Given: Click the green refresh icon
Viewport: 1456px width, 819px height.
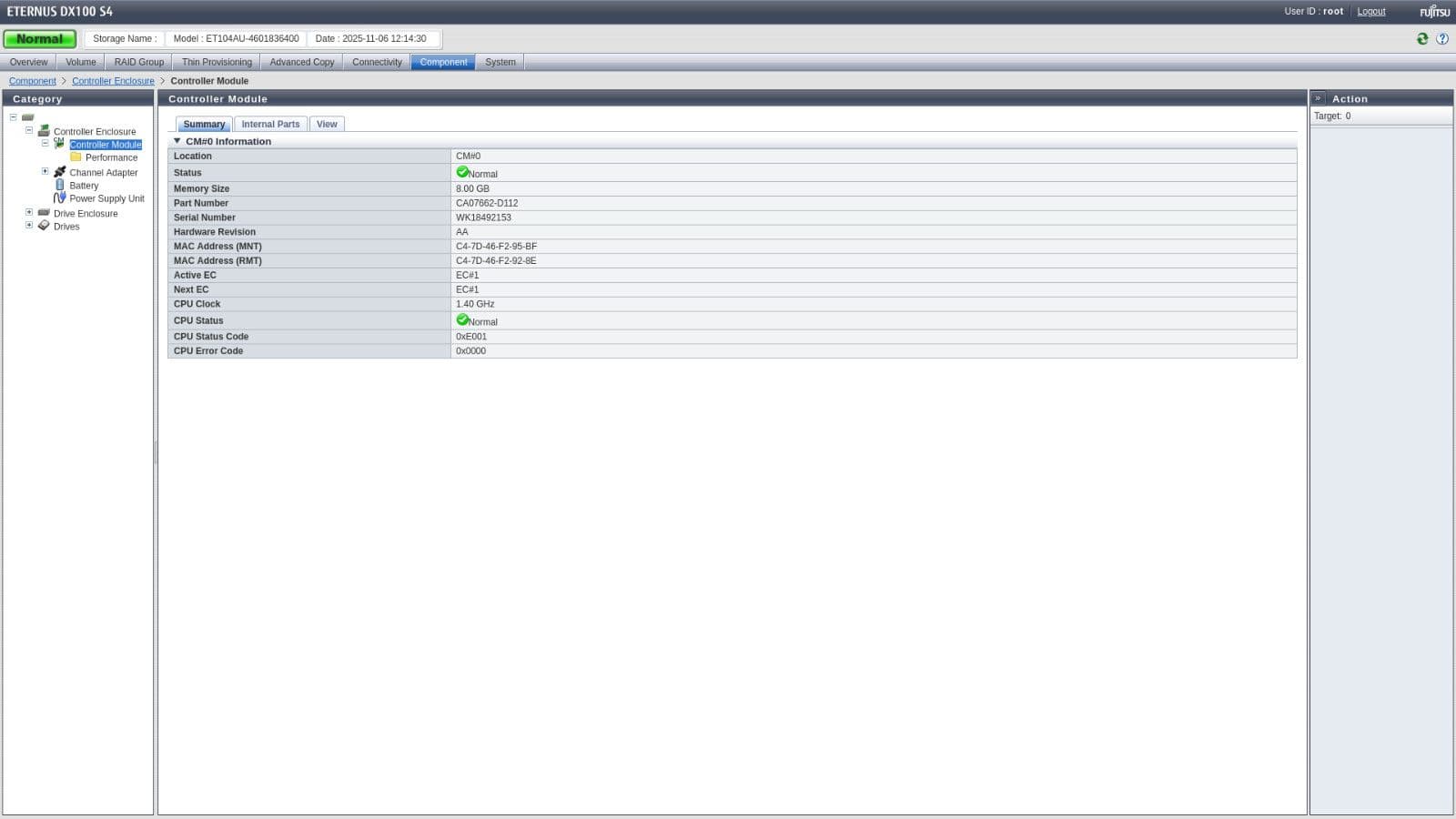Looking at the screenshot, I should [1421, 38].
